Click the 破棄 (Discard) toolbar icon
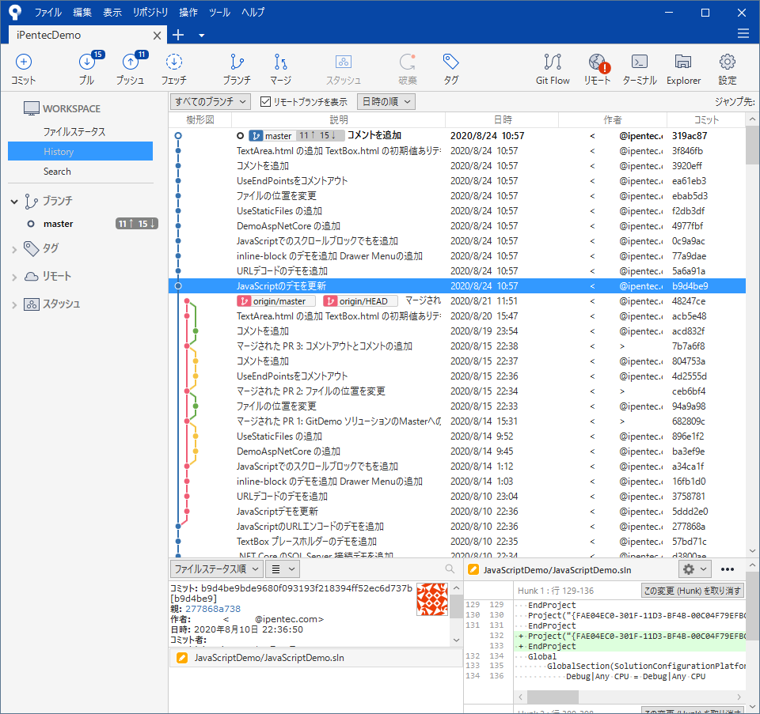Viewport: 760px width, 714px height. pos(407,69)
